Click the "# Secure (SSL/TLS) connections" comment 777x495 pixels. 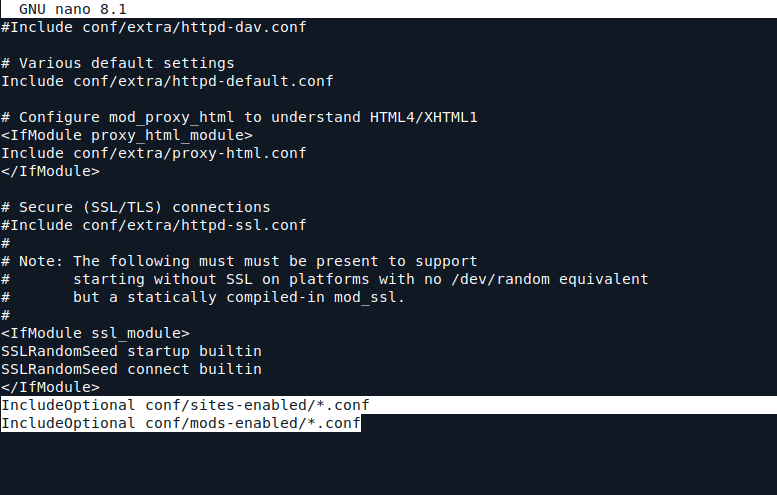pyautogui.click(x=135, y=207)
